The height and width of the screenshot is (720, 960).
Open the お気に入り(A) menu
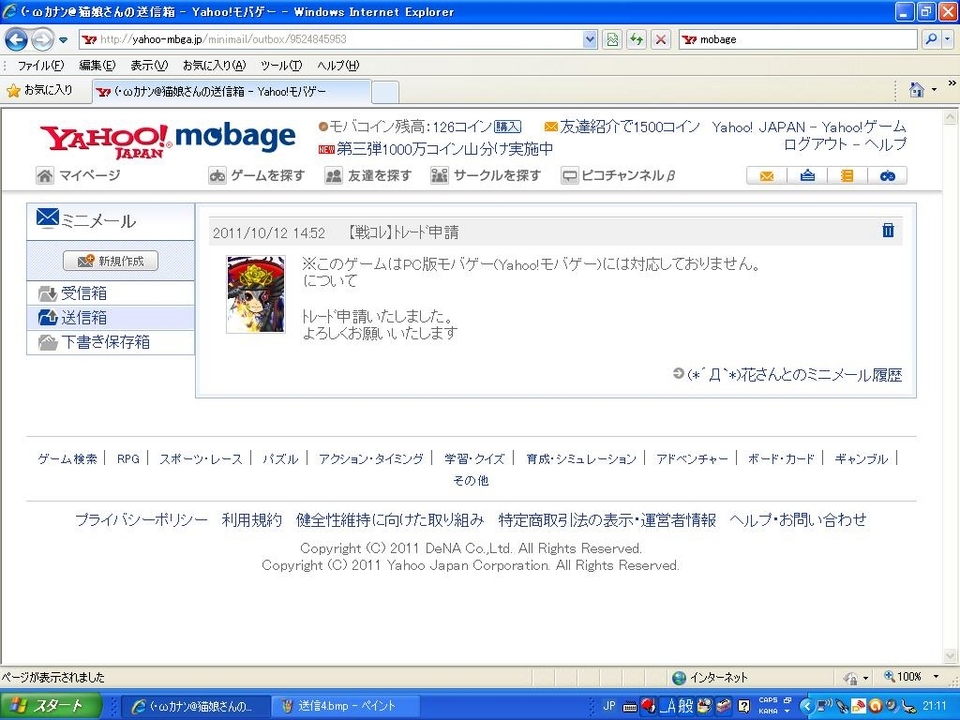pos(214,65)
